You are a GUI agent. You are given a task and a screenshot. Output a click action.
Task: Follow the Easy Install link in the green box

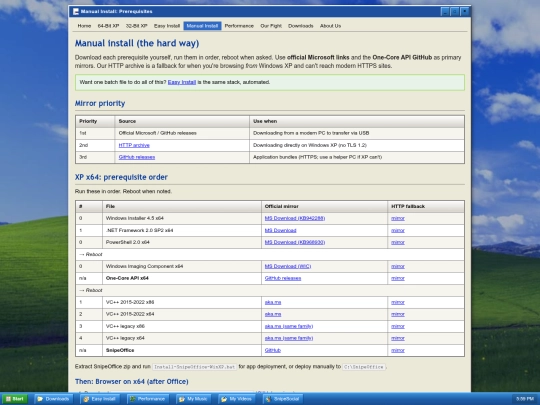point(182,82)
